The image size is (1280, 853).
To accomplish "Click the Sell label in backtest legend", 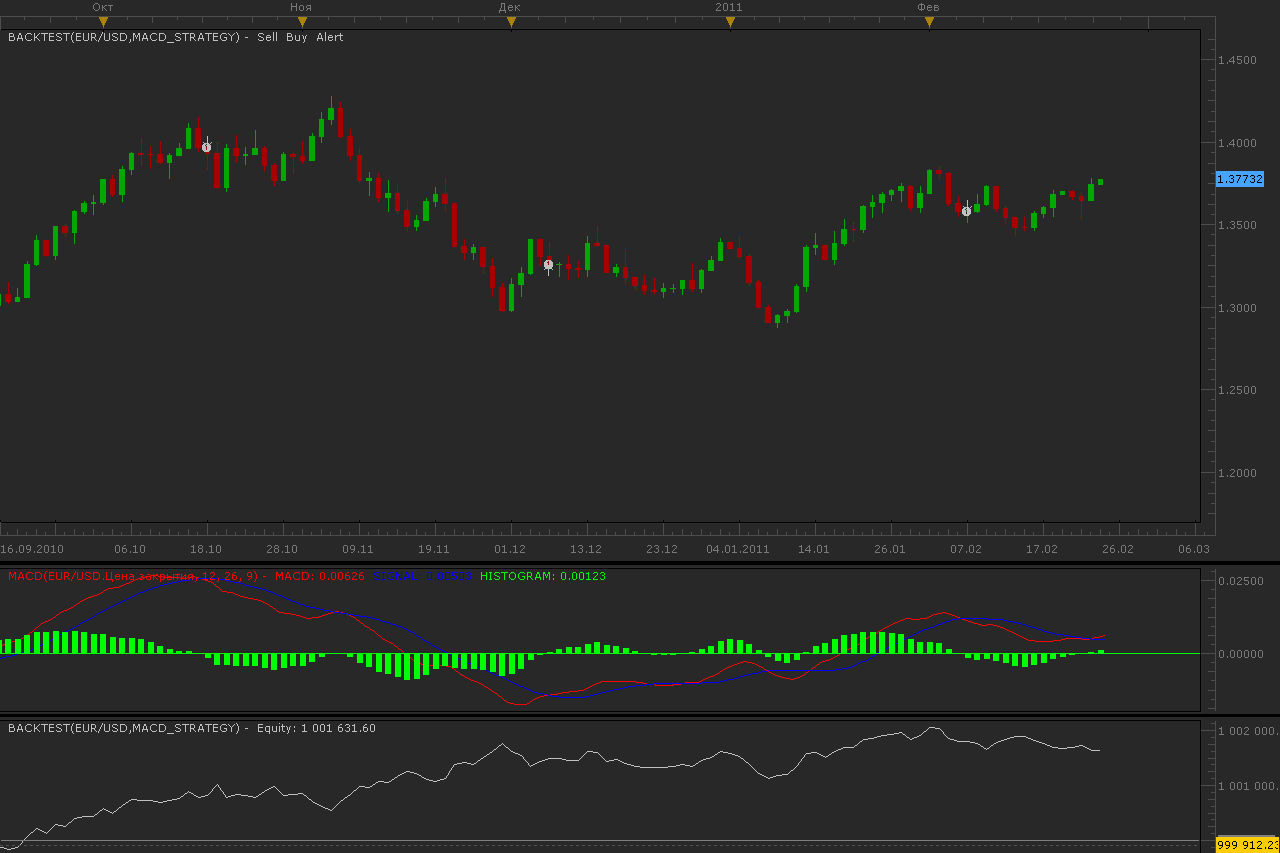I will point(268,37).
